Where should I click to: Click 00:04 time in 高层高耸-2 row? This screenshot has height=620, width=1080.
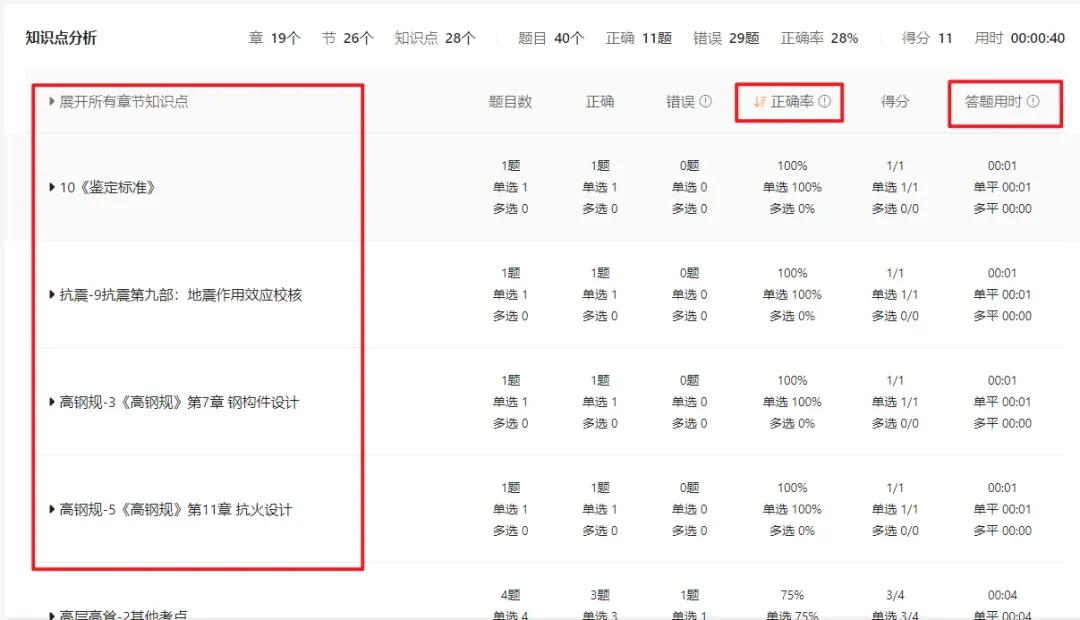click(x=1002, y=595)
